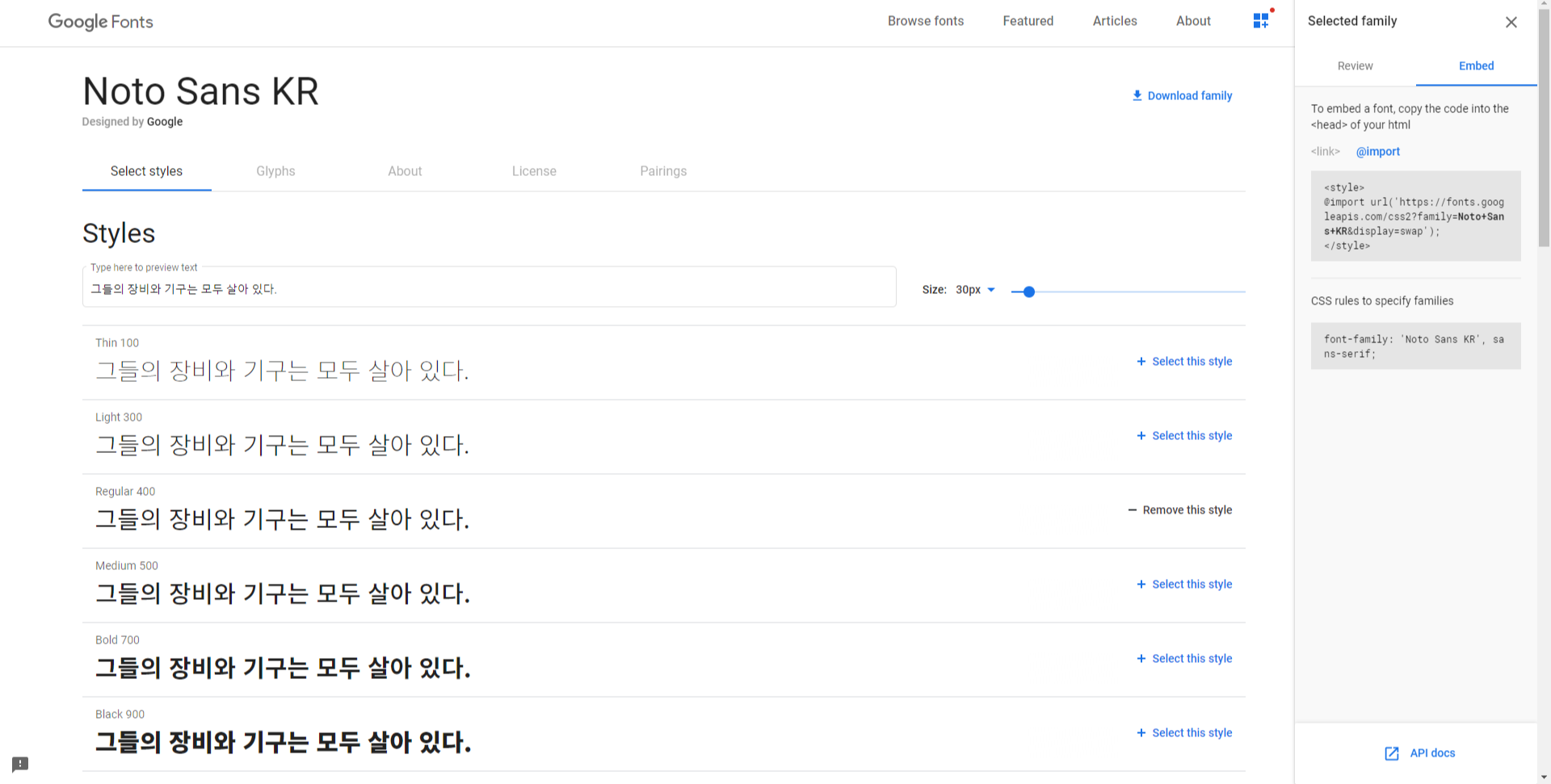Screen dimensions: 1551x784
Task: Open the Featured menu item
Action: tap(1028, 21)
